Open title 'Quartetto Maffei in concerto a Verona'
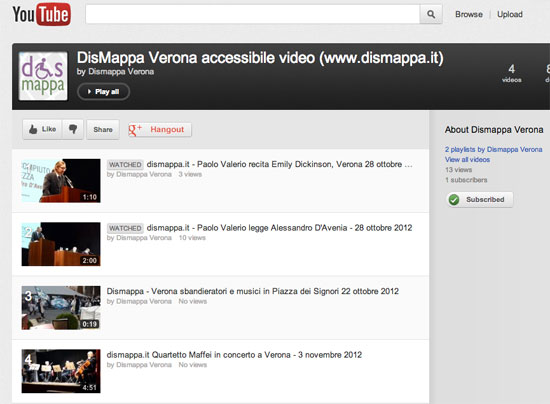 click(234, 355)
